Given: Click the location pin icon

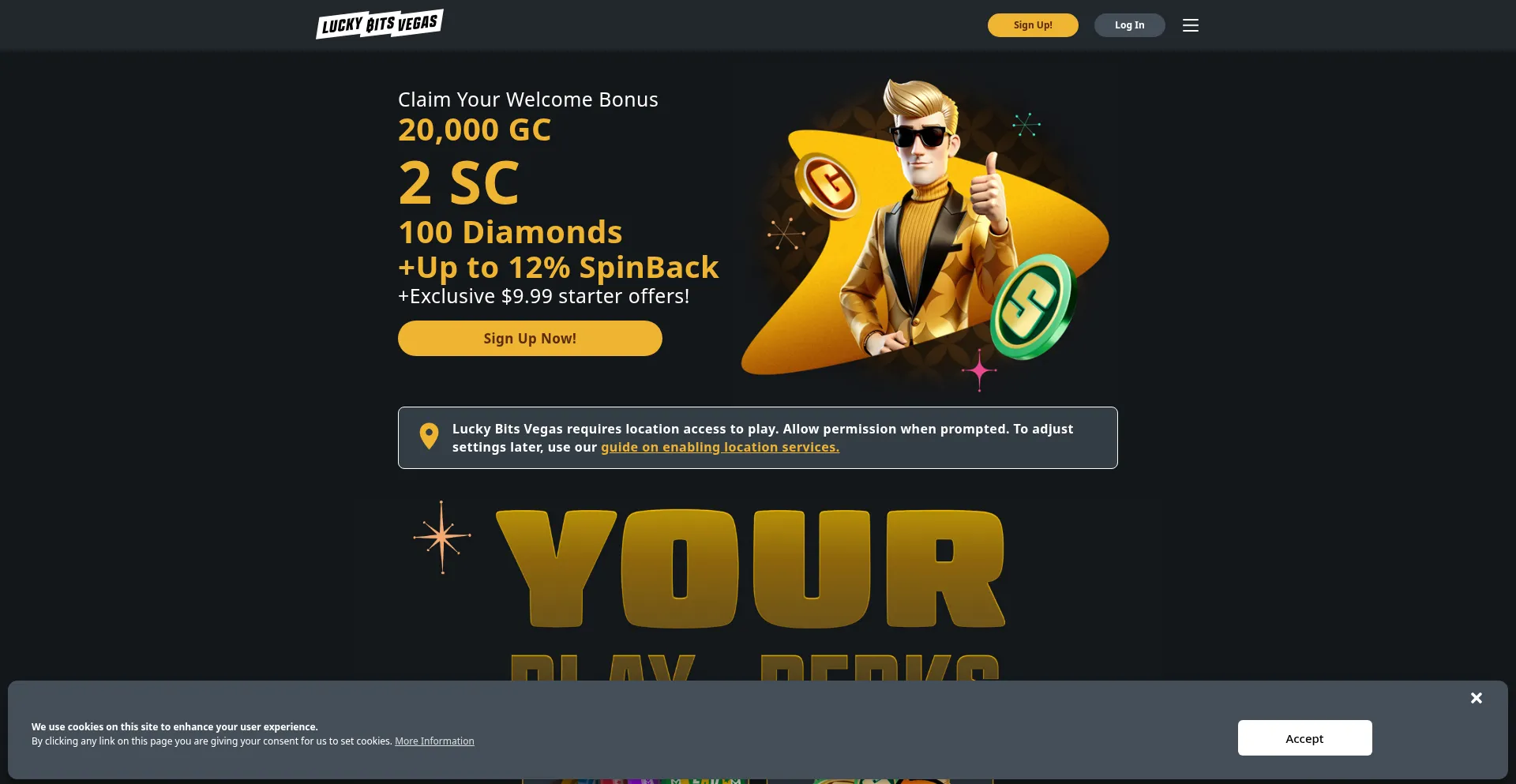Looking at the screenshot, I should pos(429,437).
